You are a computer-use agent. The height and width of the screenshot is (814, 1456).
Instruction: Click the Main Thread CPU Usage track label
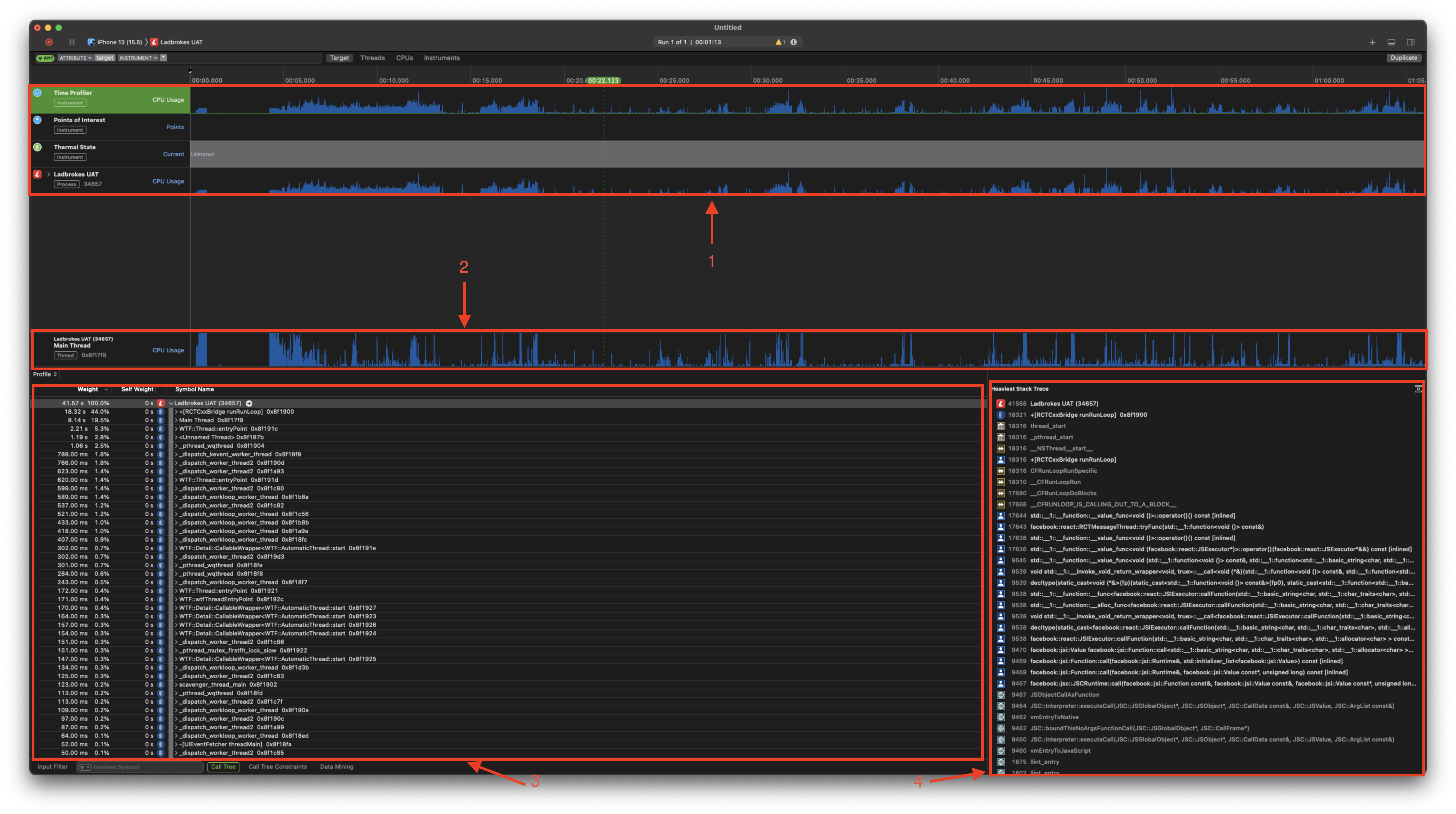[168, 350]
